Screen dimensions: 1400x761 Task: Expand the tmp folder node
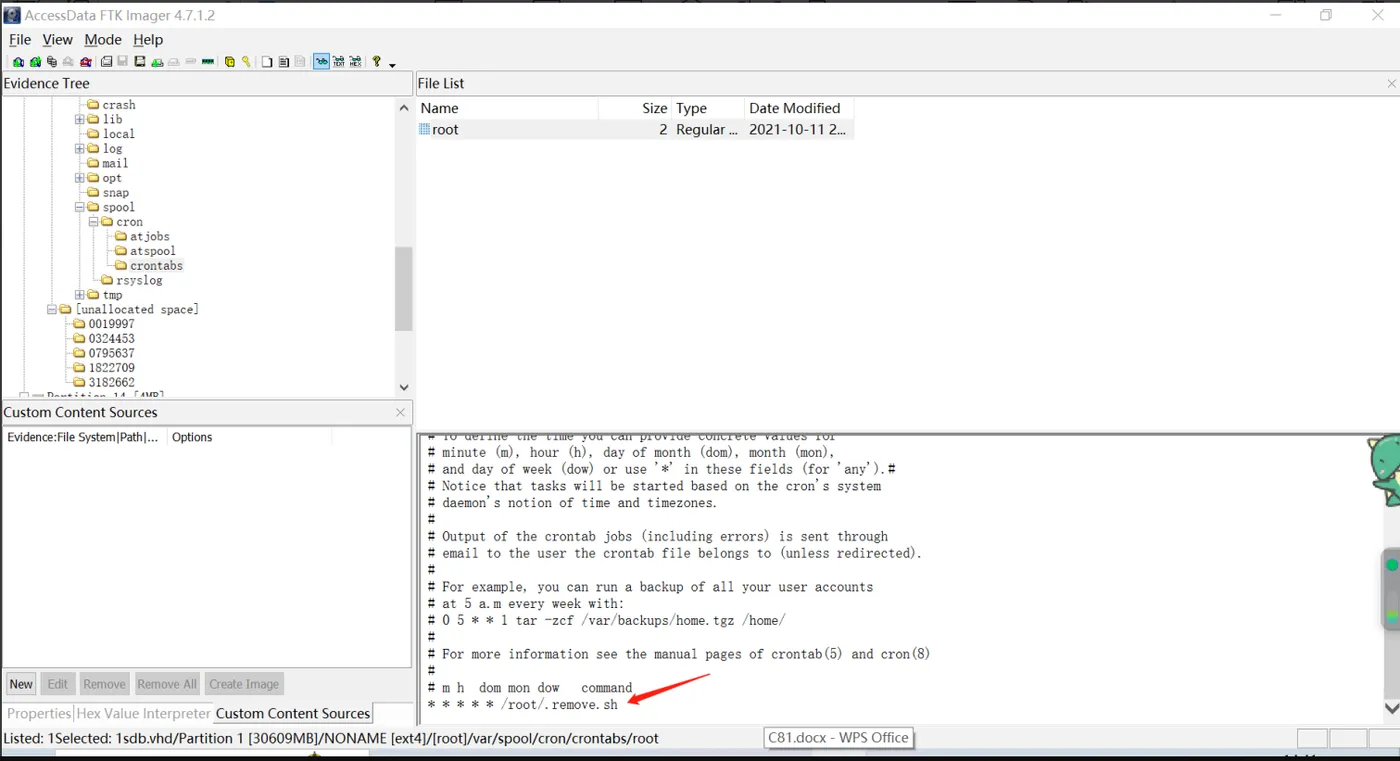(80, 295)
